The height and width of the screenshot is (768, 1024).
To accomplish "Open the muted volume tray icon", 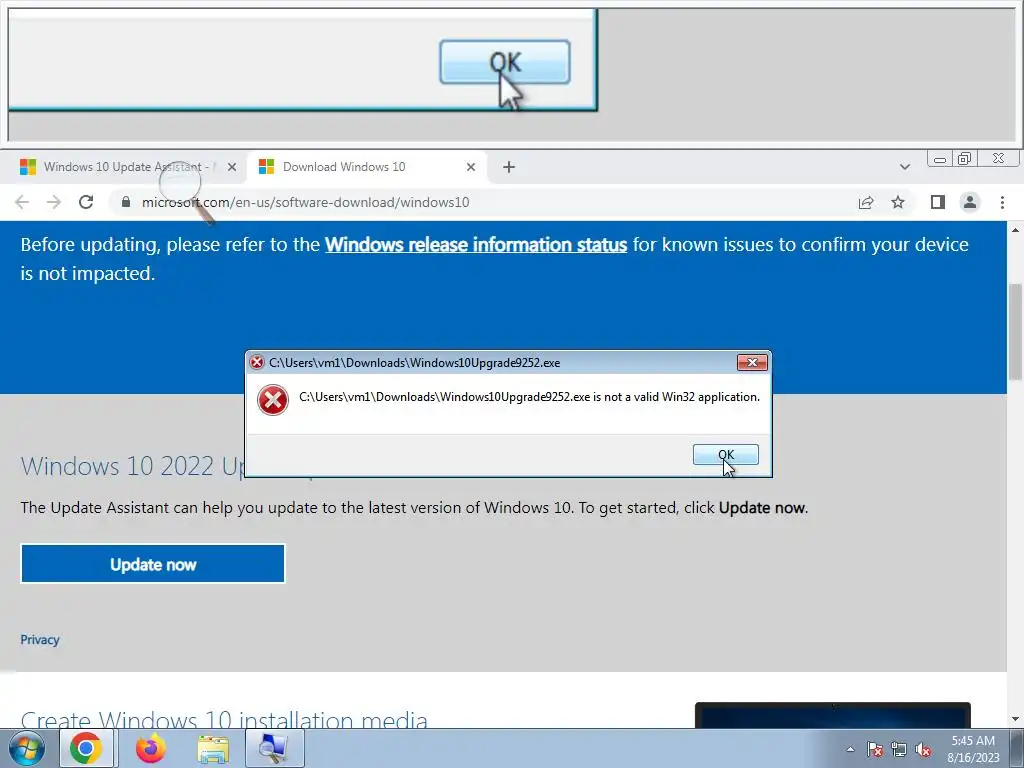I will click(923, 749).
